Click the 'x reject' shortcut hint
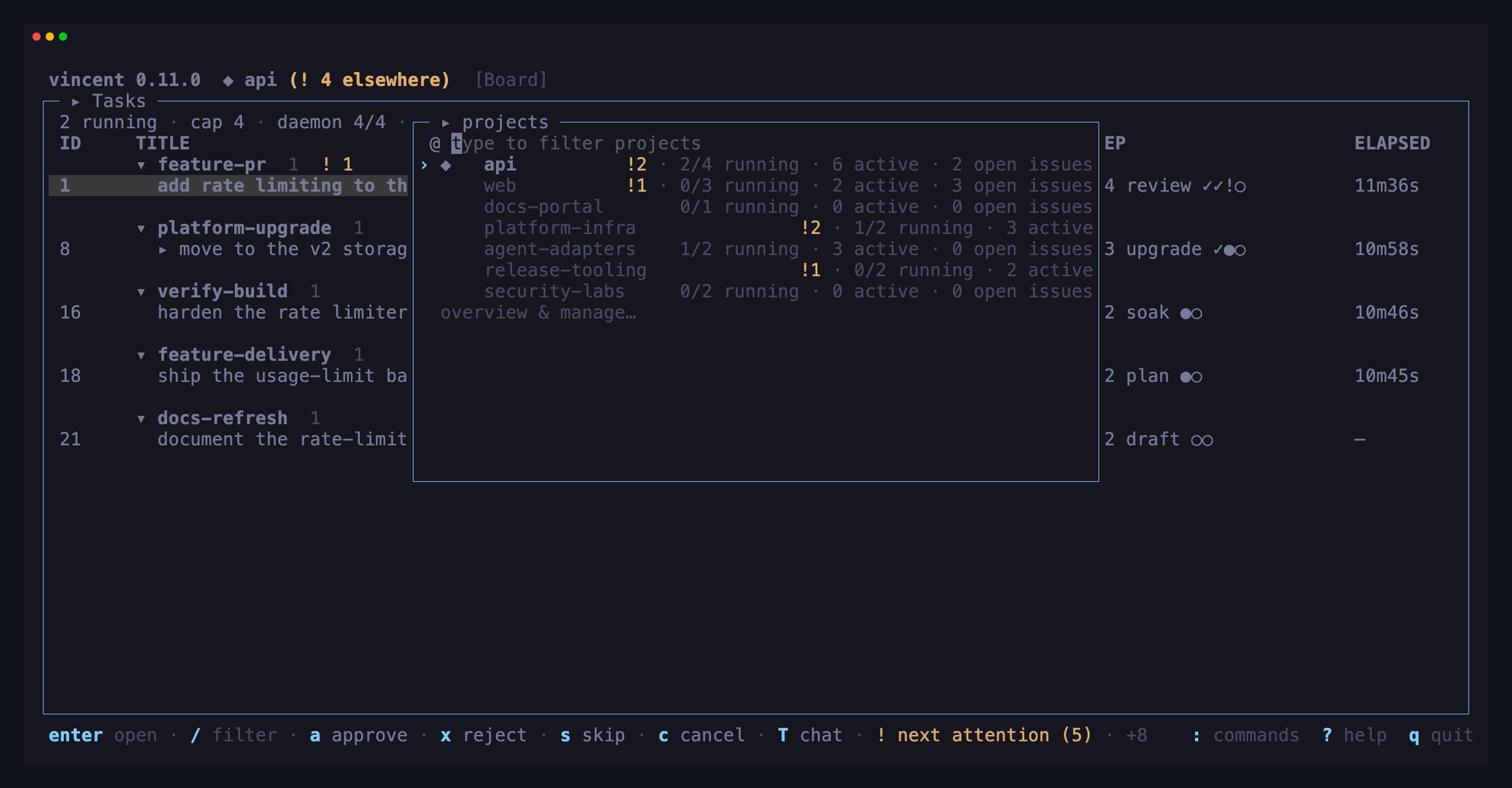This screenshot has width=1512, height=788. point(483,736)
